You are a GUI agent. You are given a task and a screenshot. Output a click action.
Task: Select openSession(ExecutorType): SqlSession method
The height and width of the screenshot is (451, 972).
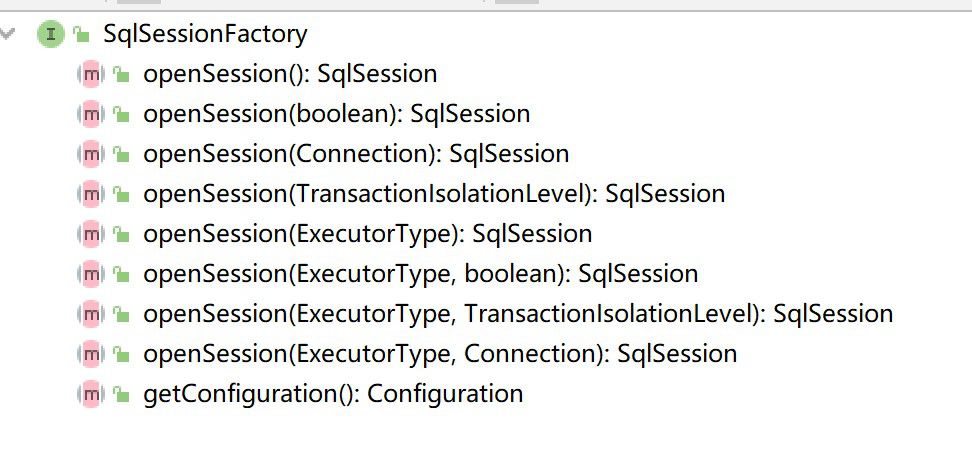pos(368,234)
